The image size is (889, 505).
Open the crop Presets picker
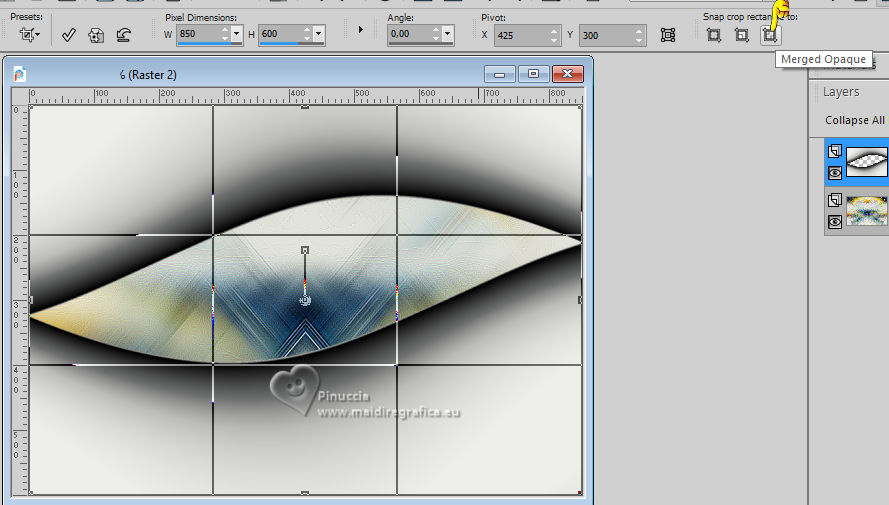coord(29,35)
